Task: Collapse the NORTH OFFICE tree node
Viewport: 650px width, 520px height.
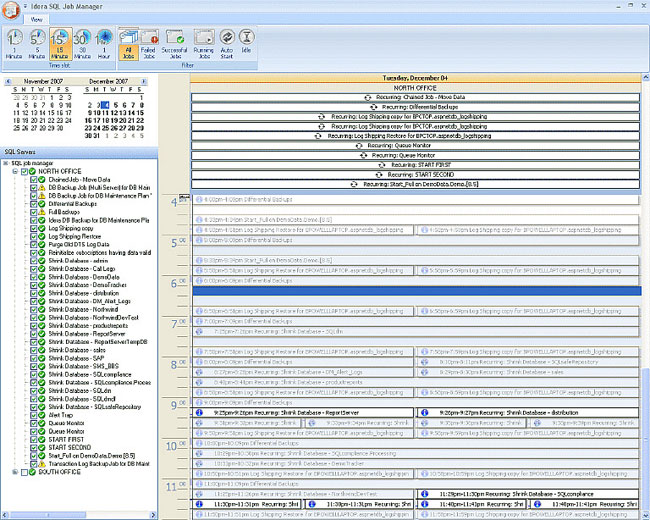Action: click(x=15, y=171)
